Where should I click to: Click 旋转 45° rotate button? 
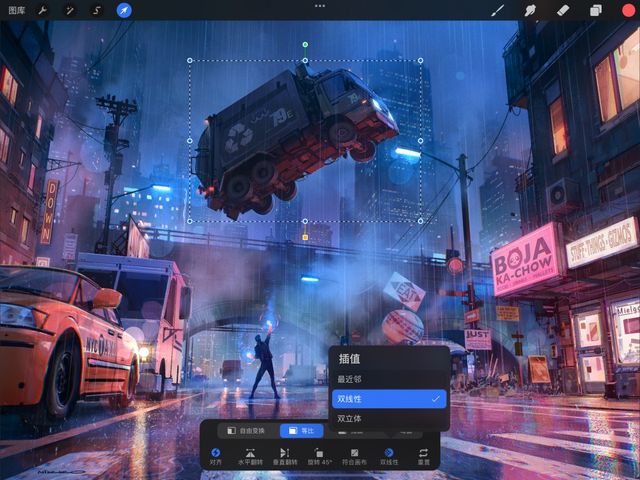pos(320,456)
